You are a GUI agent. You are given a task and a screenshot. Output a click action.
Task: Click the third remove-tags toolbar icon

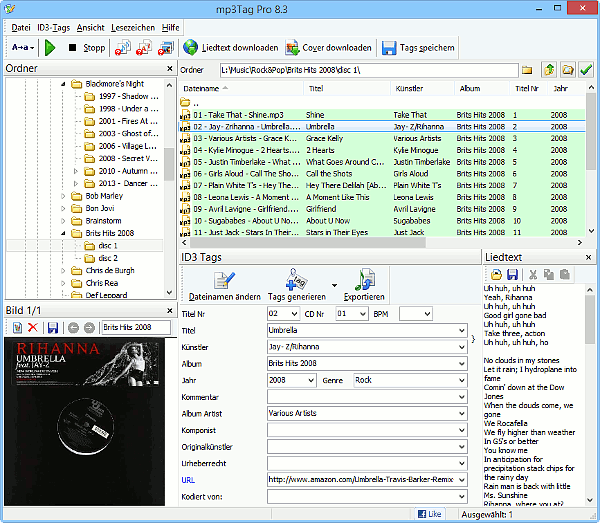166,48
